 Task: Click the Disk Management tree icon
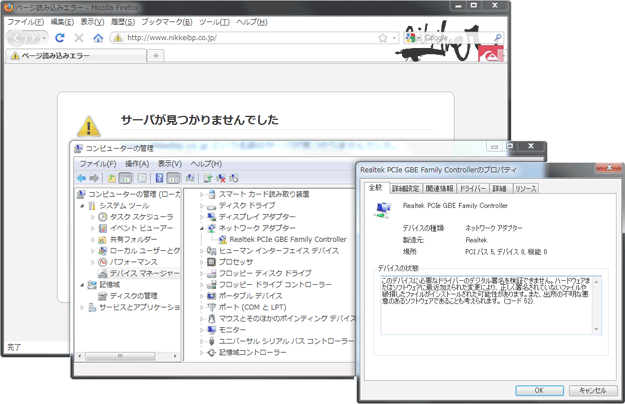click(103, 296)
